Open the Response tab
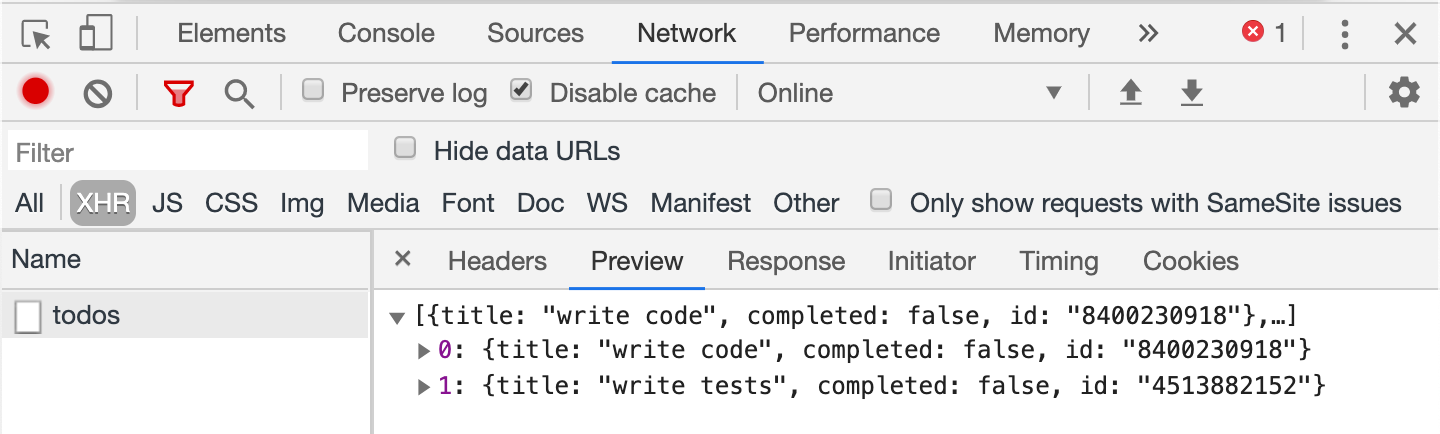This screenshot has width=1440, height=434. tap(786, 261)
